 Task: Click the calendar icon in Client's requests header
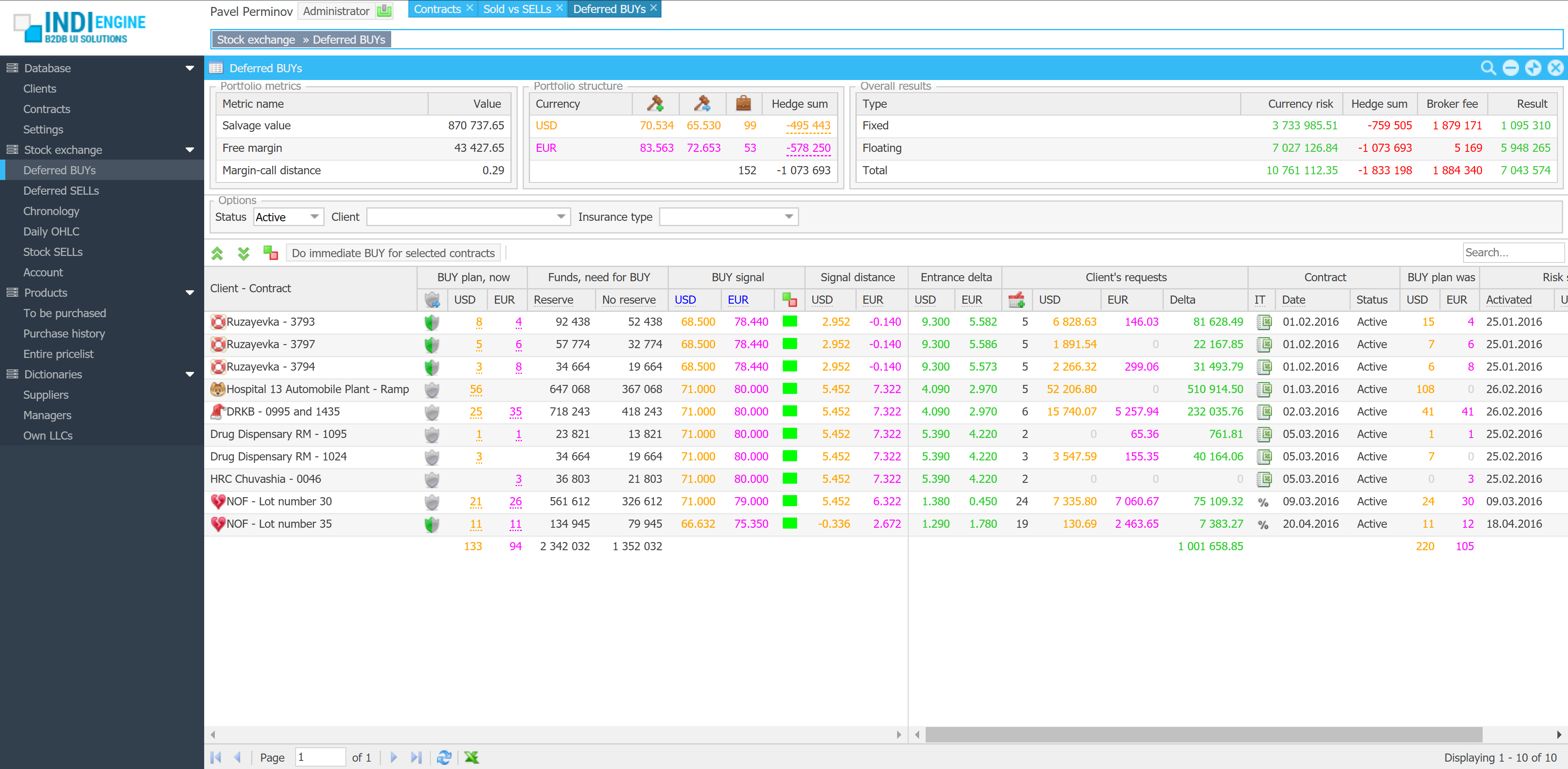pos(1016,299)
